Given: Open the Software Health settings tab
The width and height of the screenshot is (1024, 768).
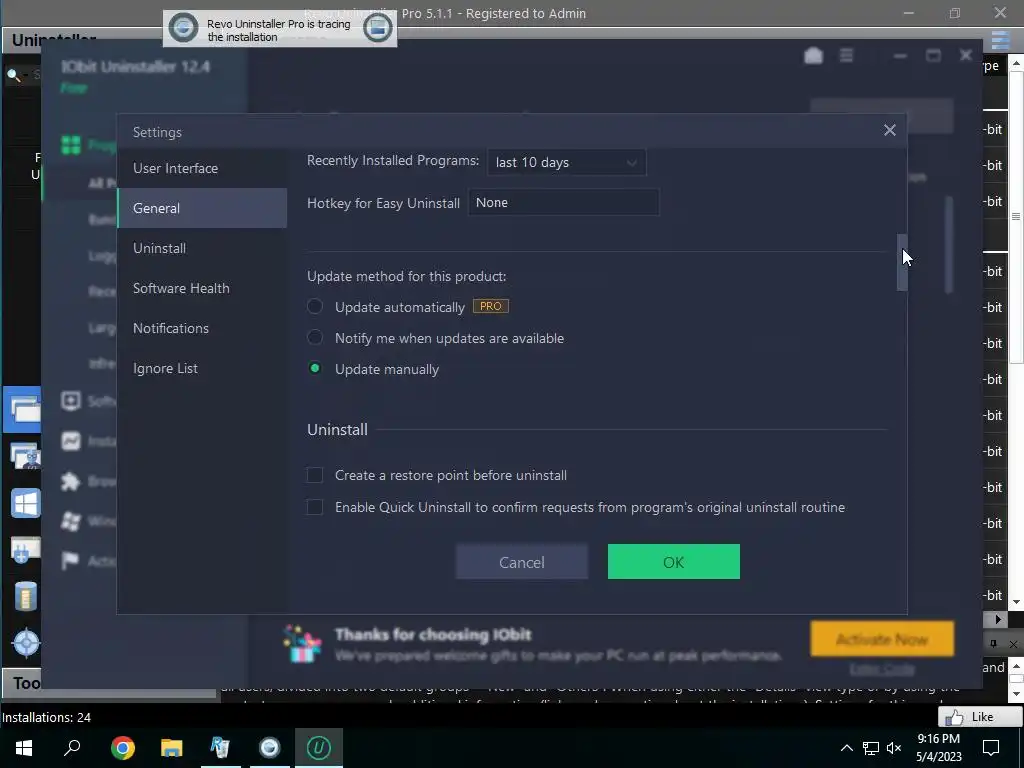Looking at the screenshot, I should [202, 288].
